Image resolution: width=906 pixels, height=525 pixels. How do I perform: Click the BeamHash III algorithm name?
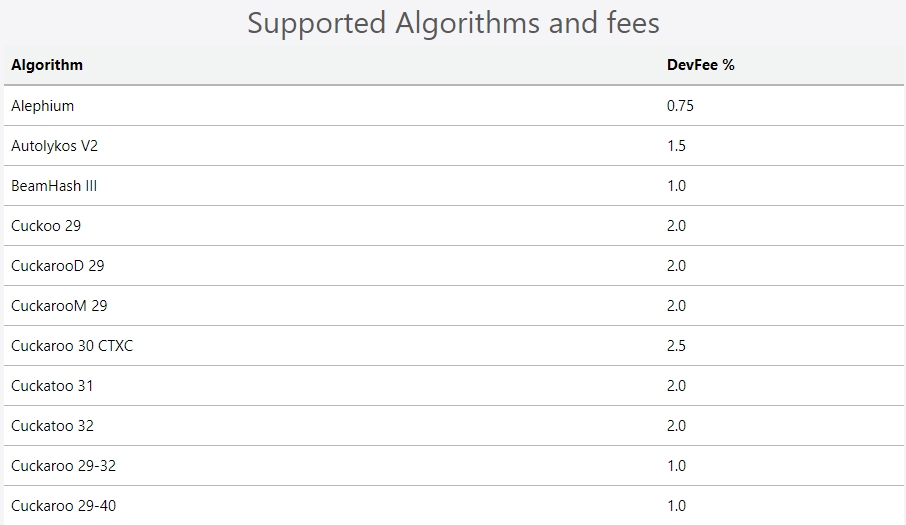pos(54,186)
